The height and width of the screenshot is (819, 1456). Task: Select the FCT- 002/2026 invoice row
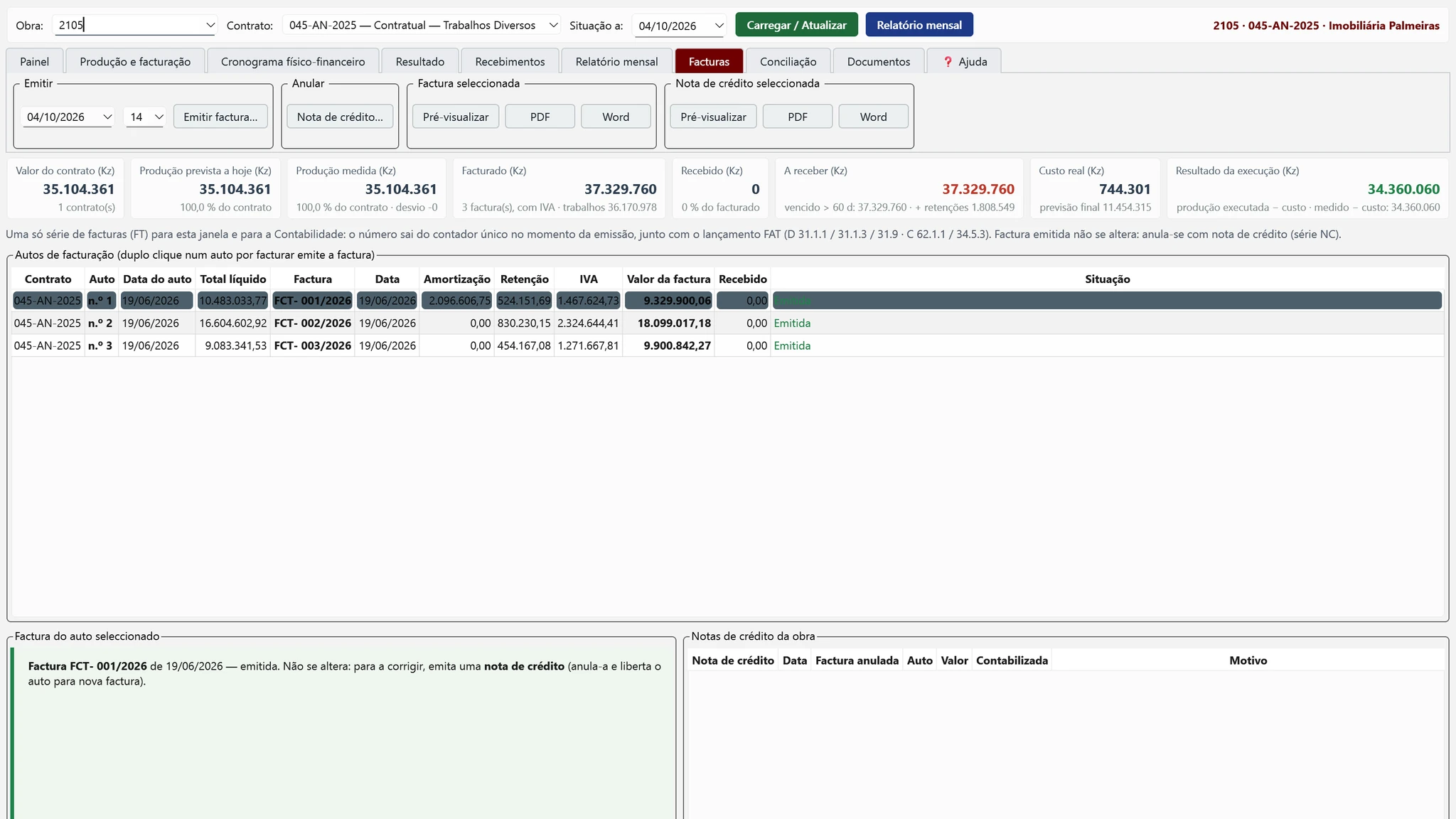727,323
